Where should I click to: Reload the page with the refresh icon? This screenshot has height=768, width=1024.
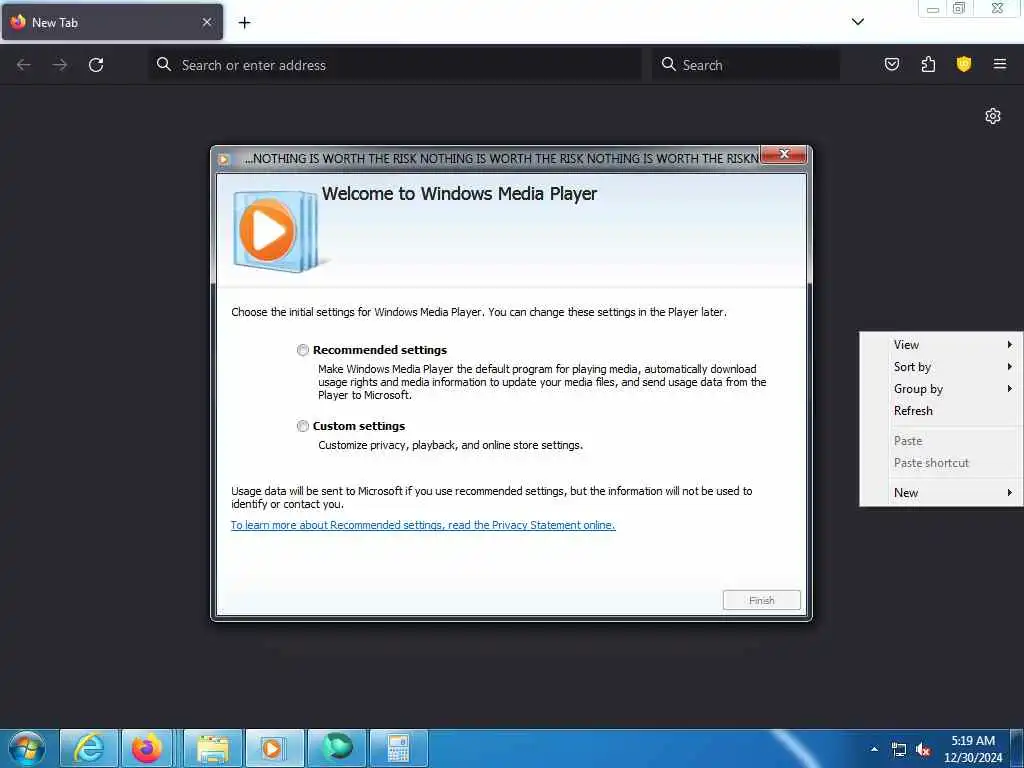click(x=96, y=65)
